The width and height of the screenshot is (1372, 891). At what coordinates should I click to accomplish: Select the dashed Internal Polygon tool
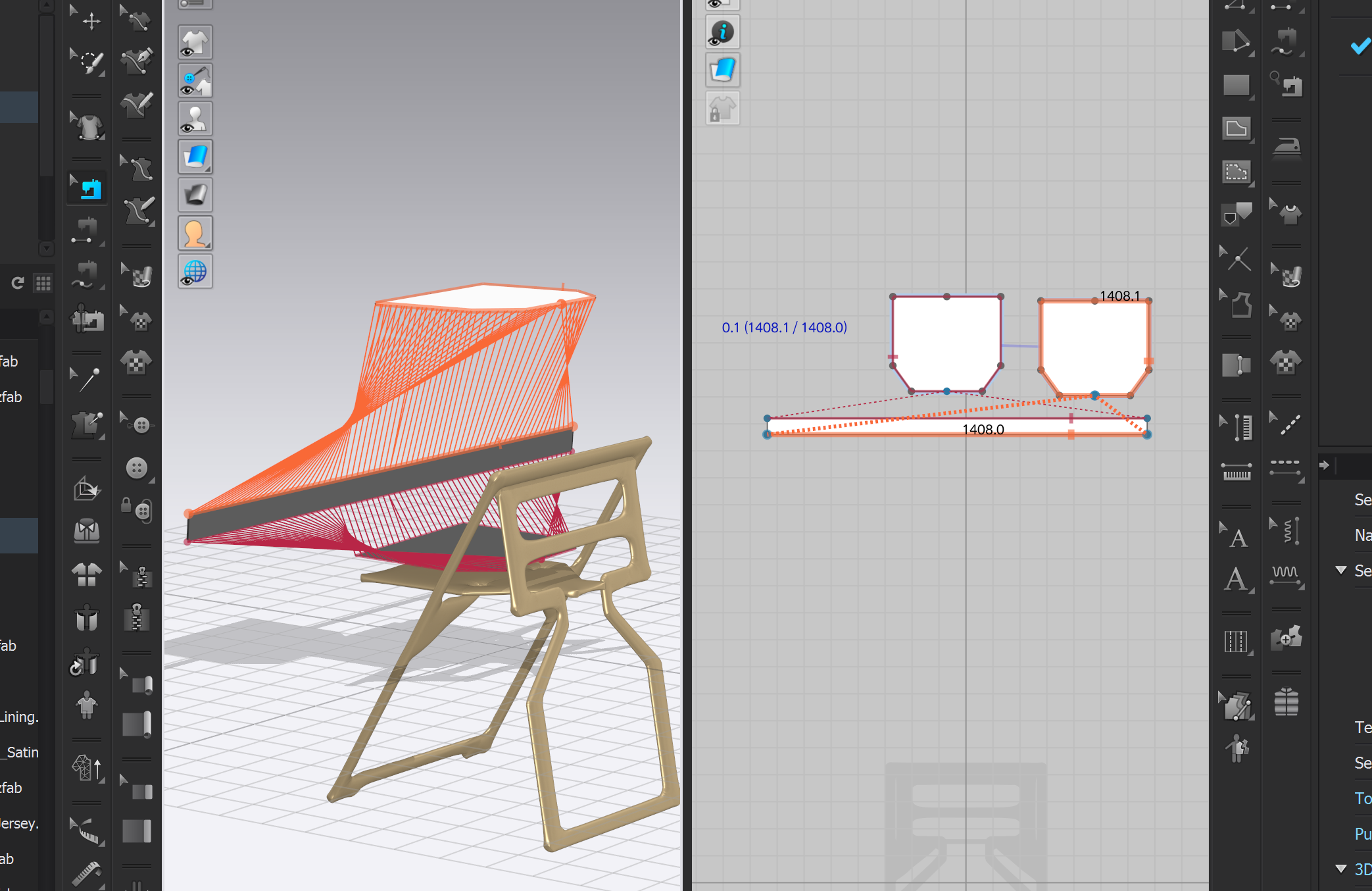(x=1237, y=172)
